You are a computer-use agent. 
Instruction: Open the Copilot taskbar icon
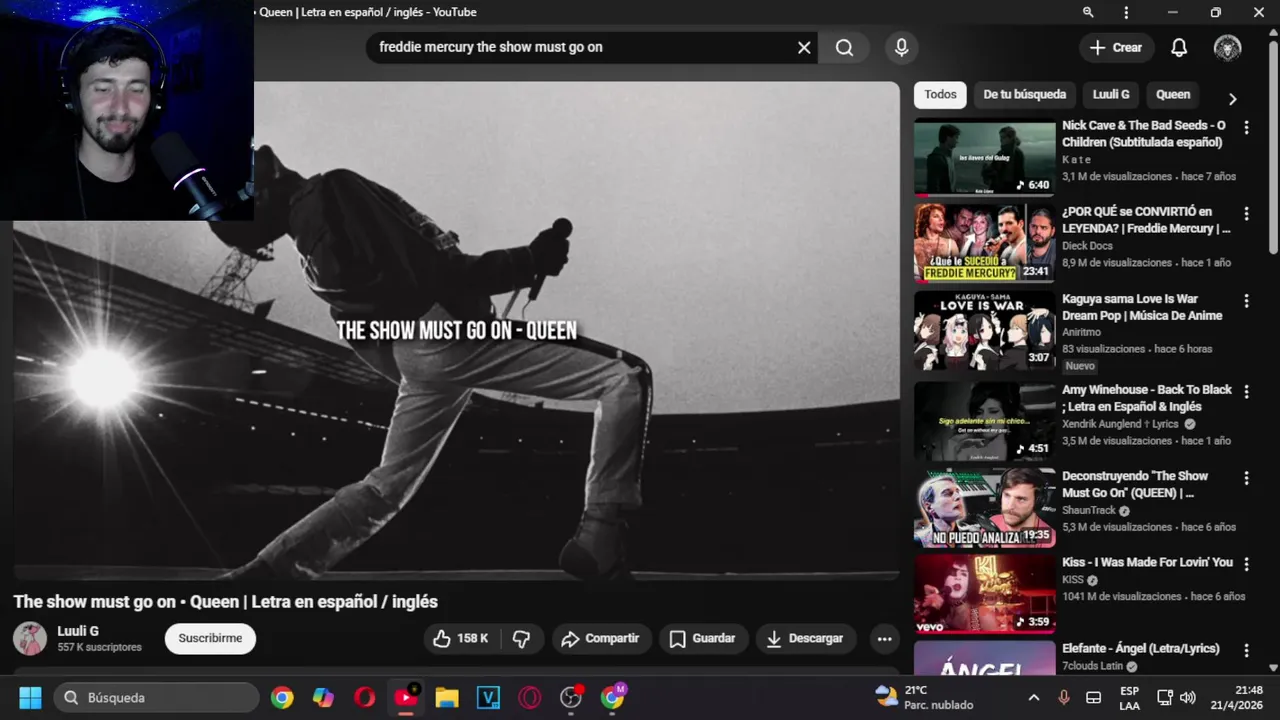[323, 697]
